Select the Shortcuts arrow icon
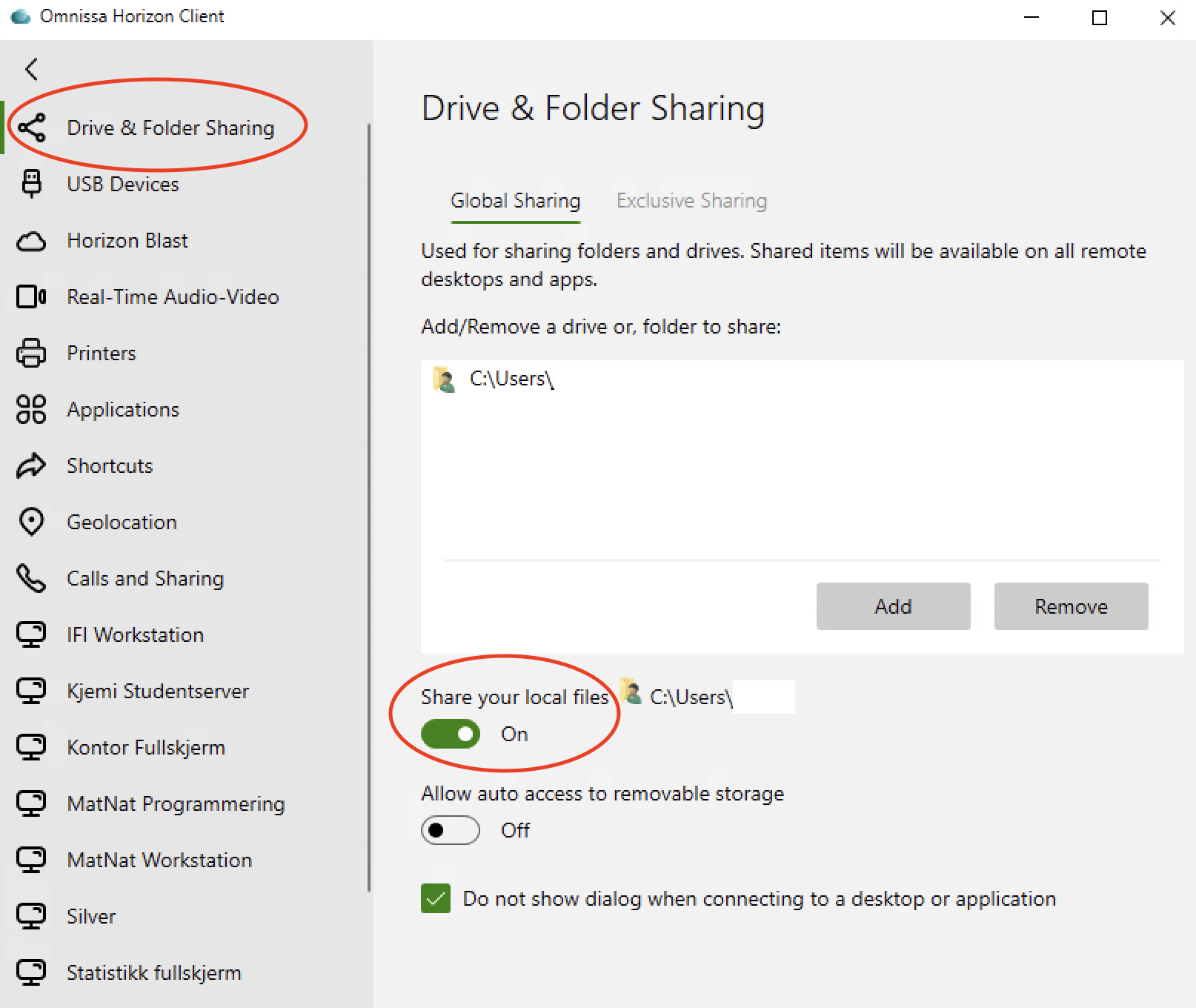Screen dimensions: 1196x1008 click(31, 465)
